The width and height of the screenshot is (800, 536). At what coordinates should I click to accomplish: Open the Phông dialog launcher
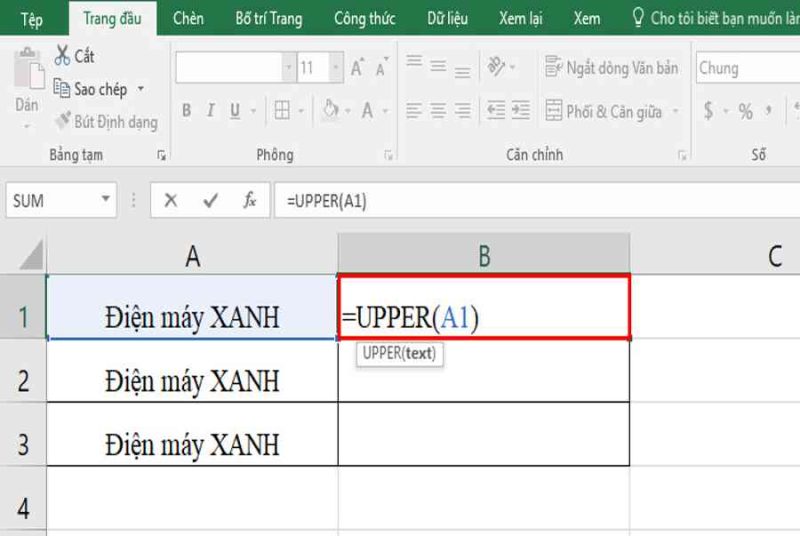[x=388, y=156]
